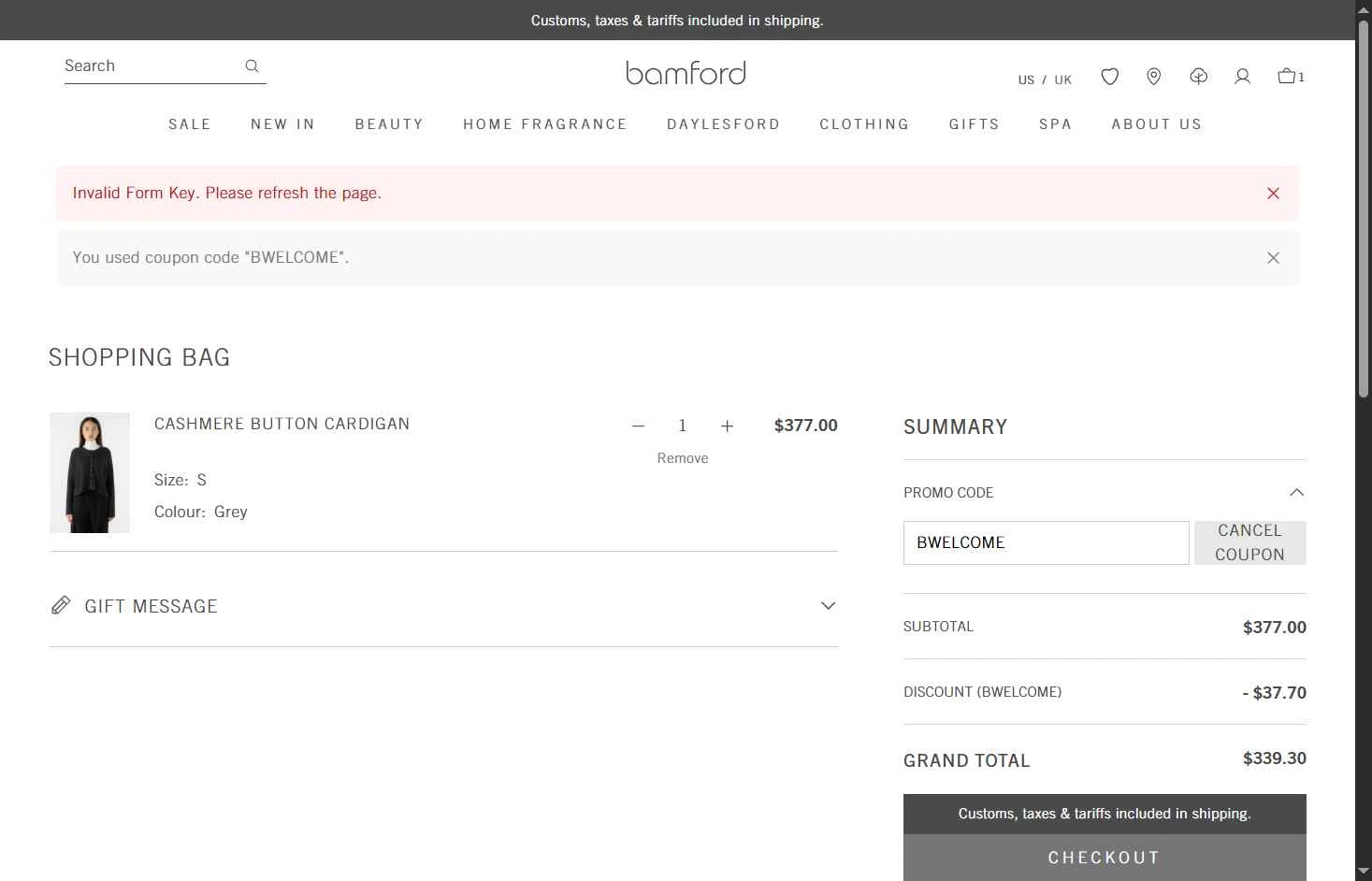Open the Cashmere Button Cardigan product link

click(x=282, y=424)
